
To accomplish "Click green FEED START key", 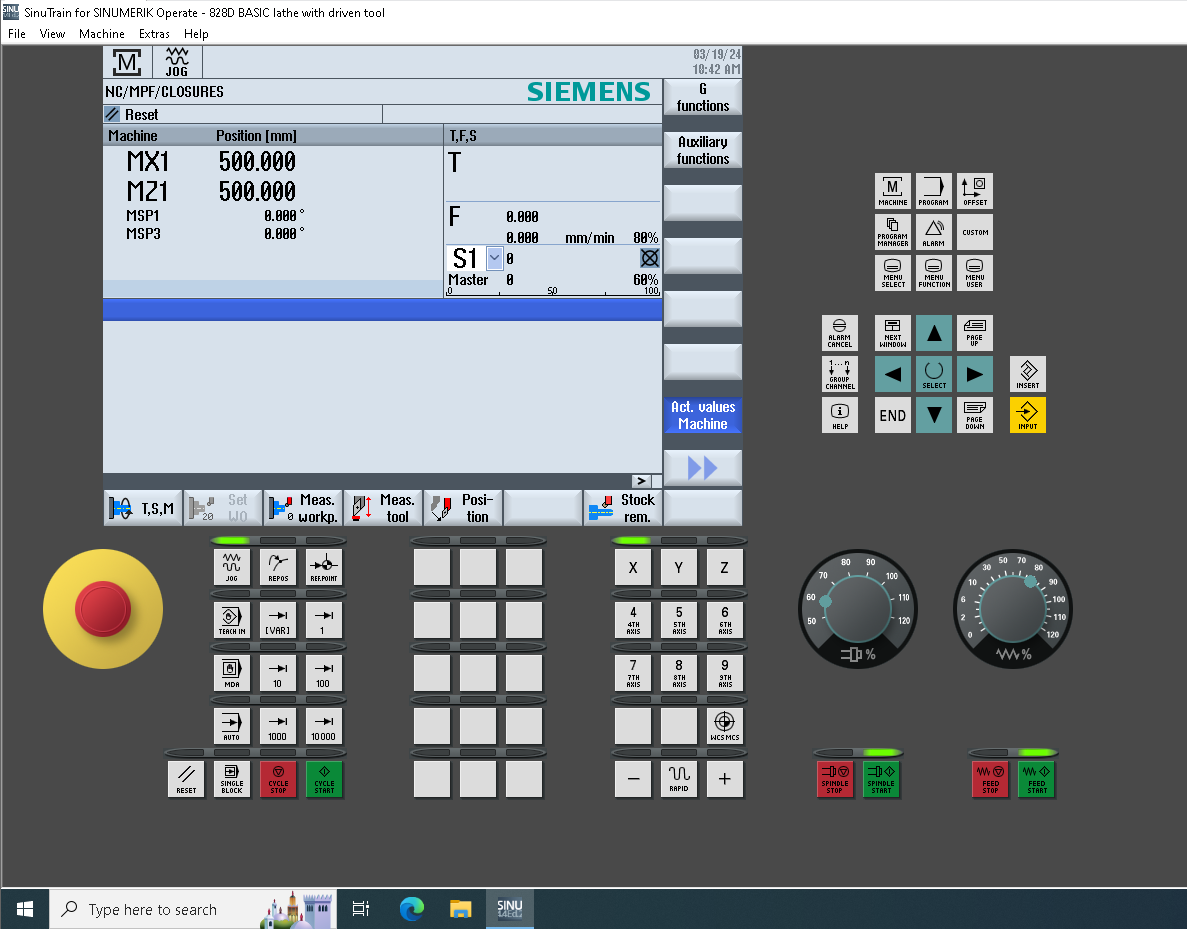I will 1036,779.
